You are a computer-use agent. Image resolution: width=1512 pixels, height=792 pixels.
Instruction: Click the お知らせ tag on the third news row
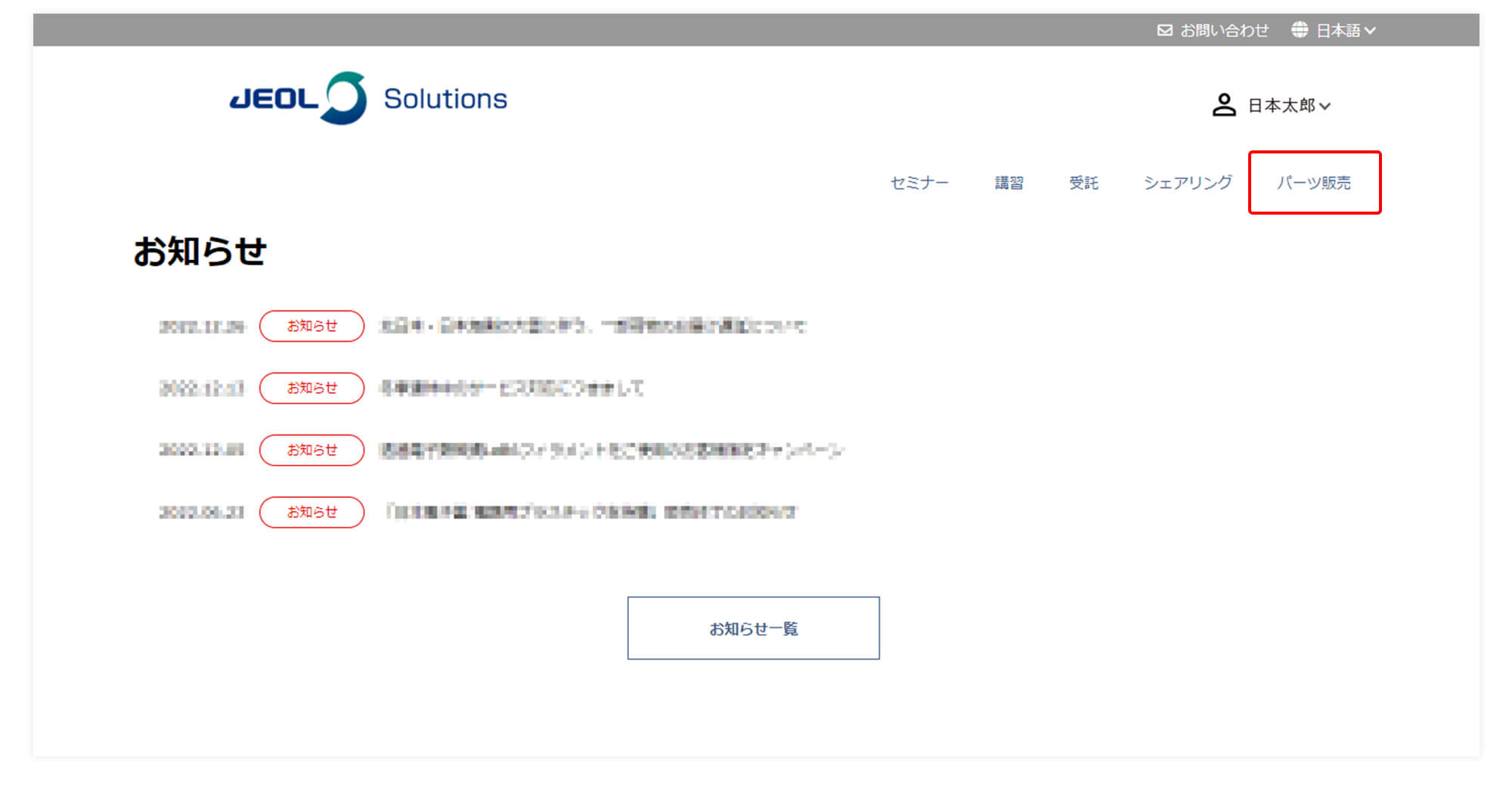[x=311, y=450]
